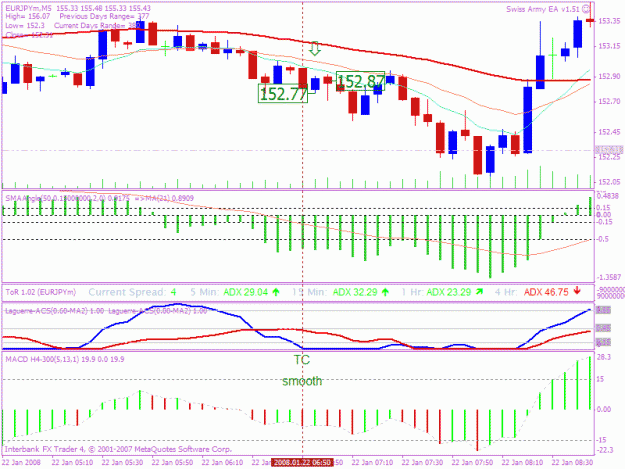Click the 'Previous Days Range= 377' label
The width and height of the screenshot is (625, 469).
[x=104, y=17]
